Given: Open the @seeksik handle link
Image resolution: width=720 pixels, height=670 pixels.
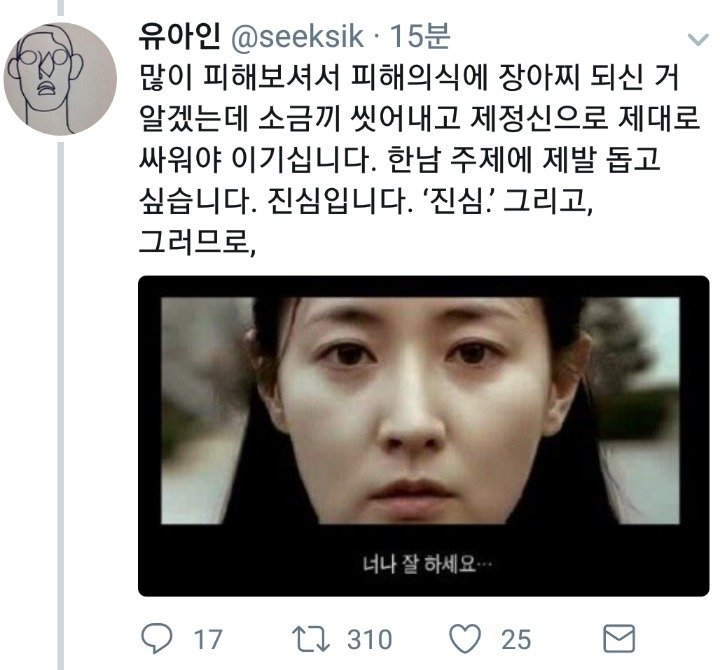Looking at the screenshot, I should pos(298,37).
